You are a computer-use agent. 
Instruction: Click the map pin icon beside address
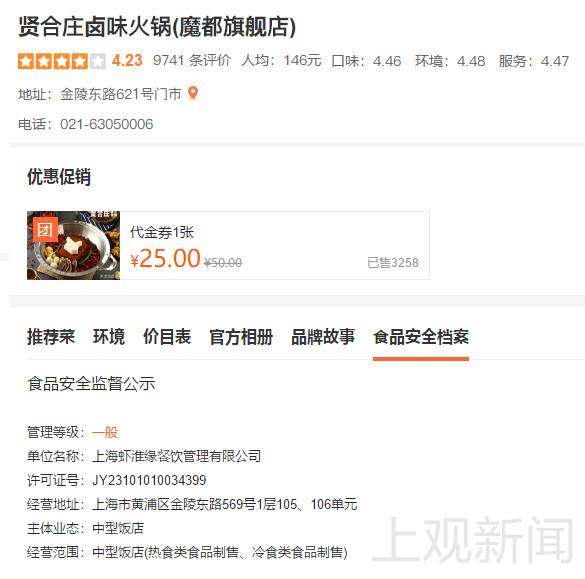[193, 93]
